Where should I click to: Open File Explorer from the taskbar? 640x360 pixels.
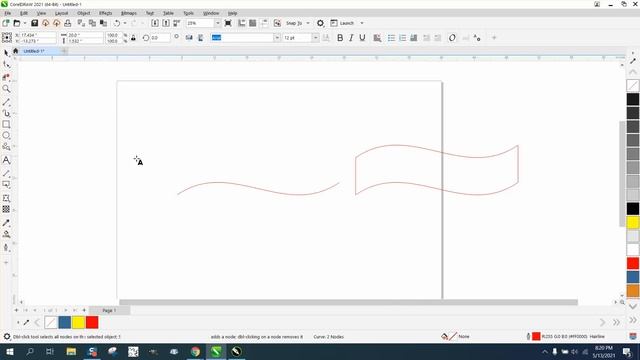point(71,351)
